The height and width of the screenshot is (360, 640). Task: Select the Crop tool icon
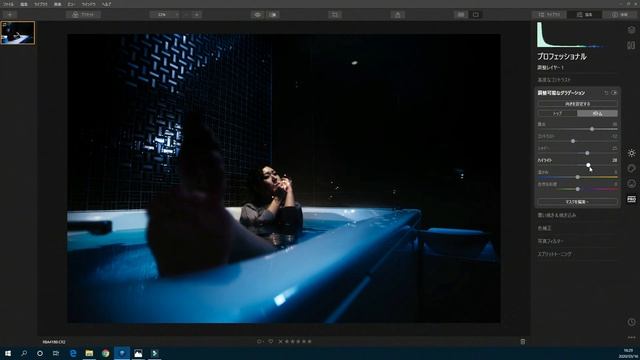tap(335, 14)
